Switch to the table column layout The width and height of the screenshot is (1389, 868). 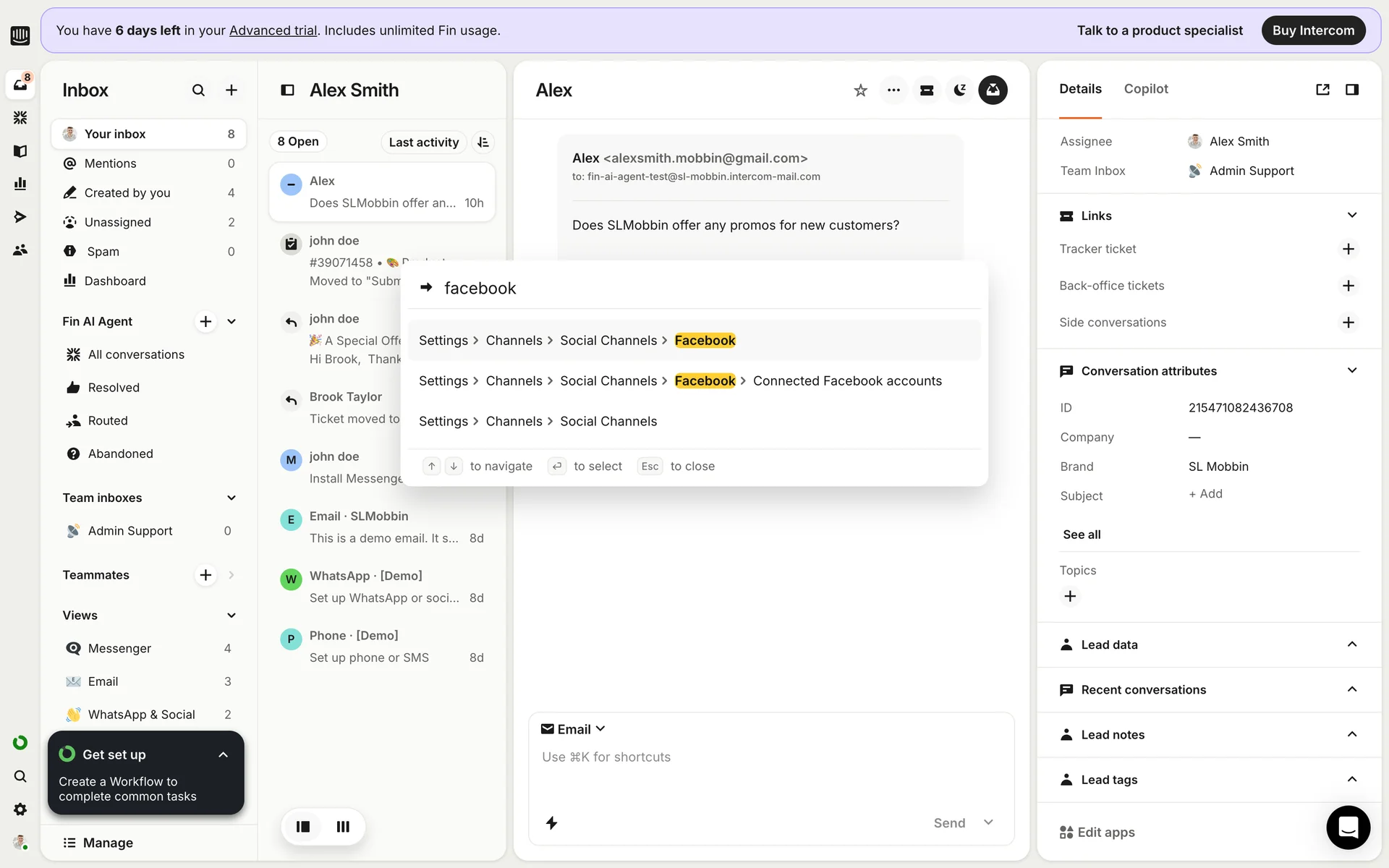click(343, 827)
